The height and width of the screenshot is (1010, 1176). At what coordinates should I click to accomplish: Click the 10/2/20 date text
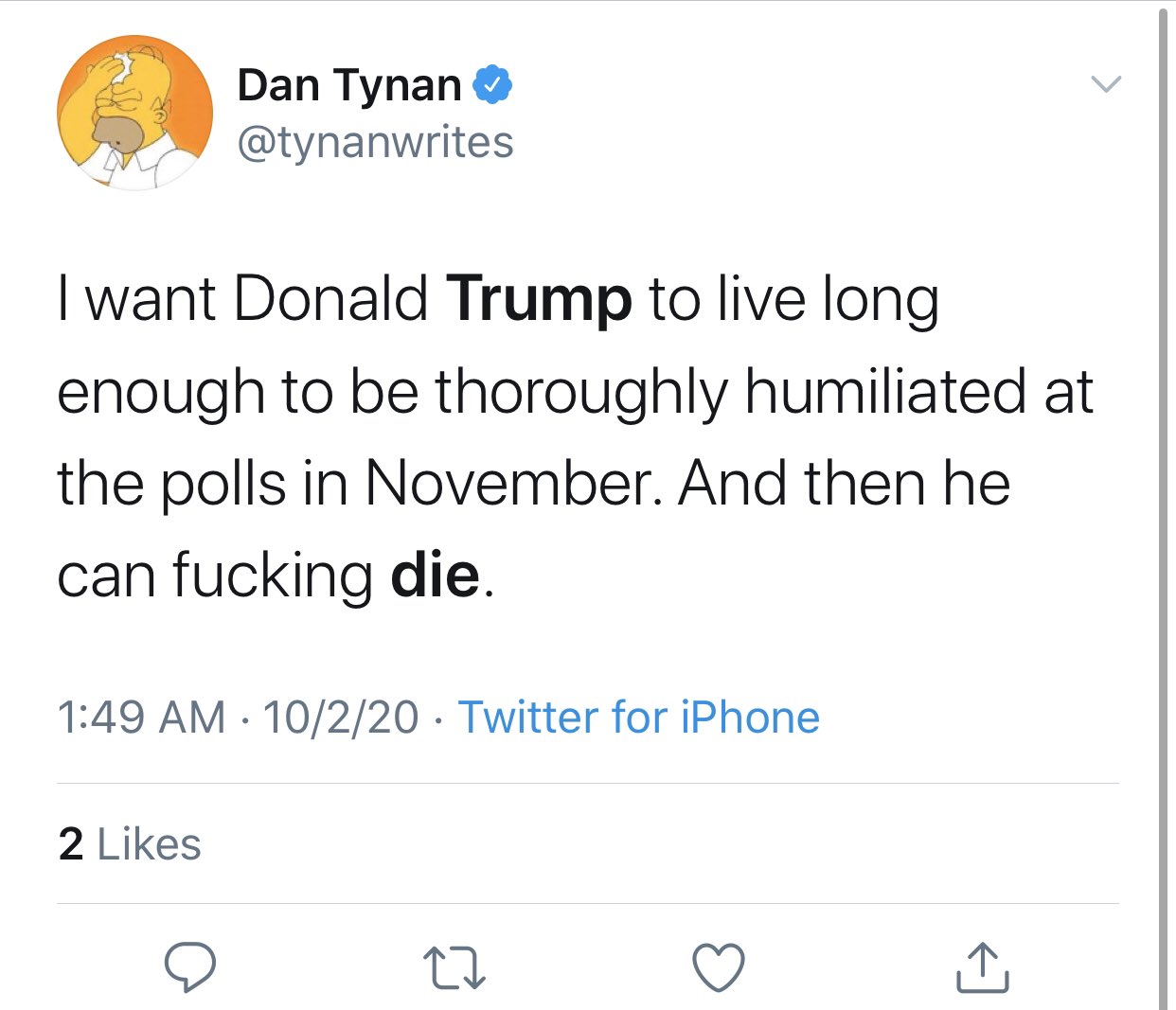tap(341, 717)
